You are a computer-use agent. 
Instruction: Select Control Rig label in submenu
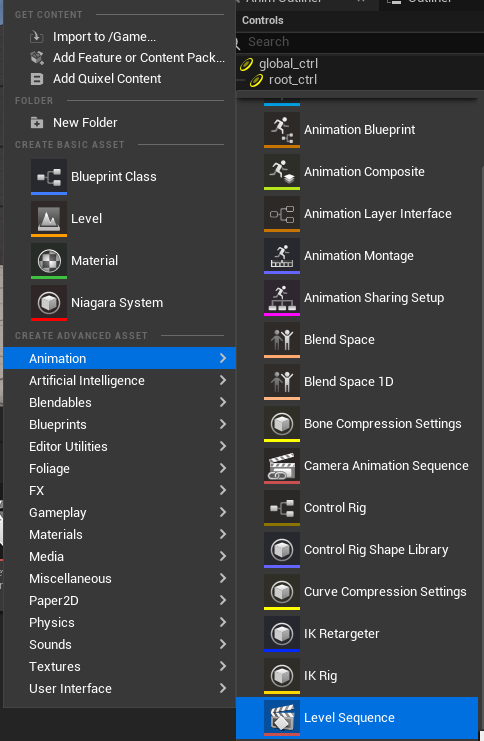(335, 508)
